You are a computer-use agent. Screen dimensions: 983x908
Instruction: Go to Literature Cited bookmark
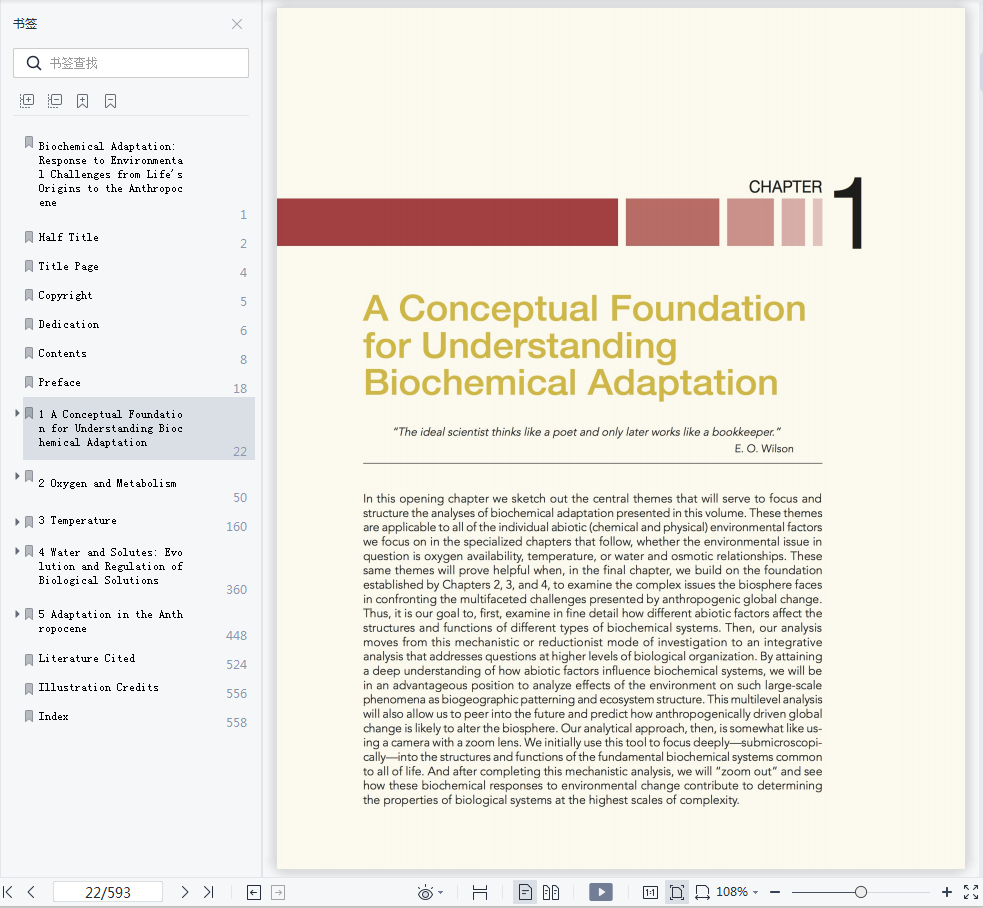[87, 658]
